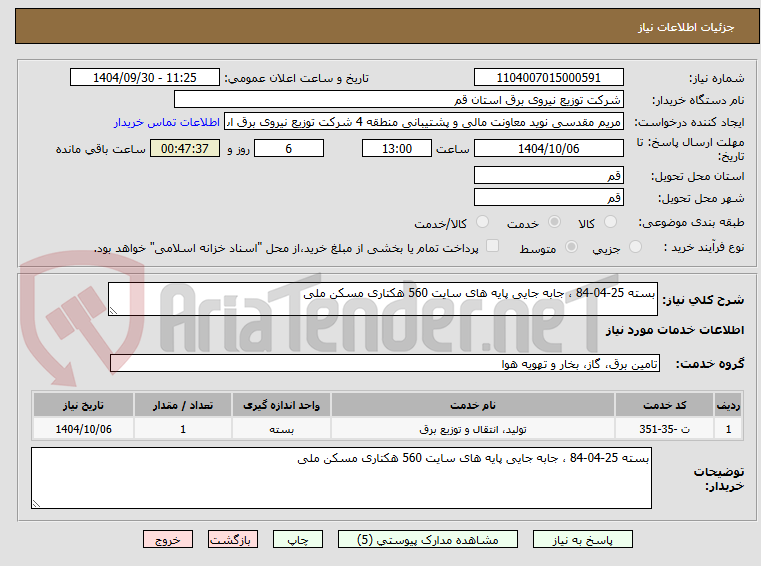Viewport: 761px width, 566px height.
Task: Open اطلاعات تماس خریدار link
Action: tap(167, 122)
